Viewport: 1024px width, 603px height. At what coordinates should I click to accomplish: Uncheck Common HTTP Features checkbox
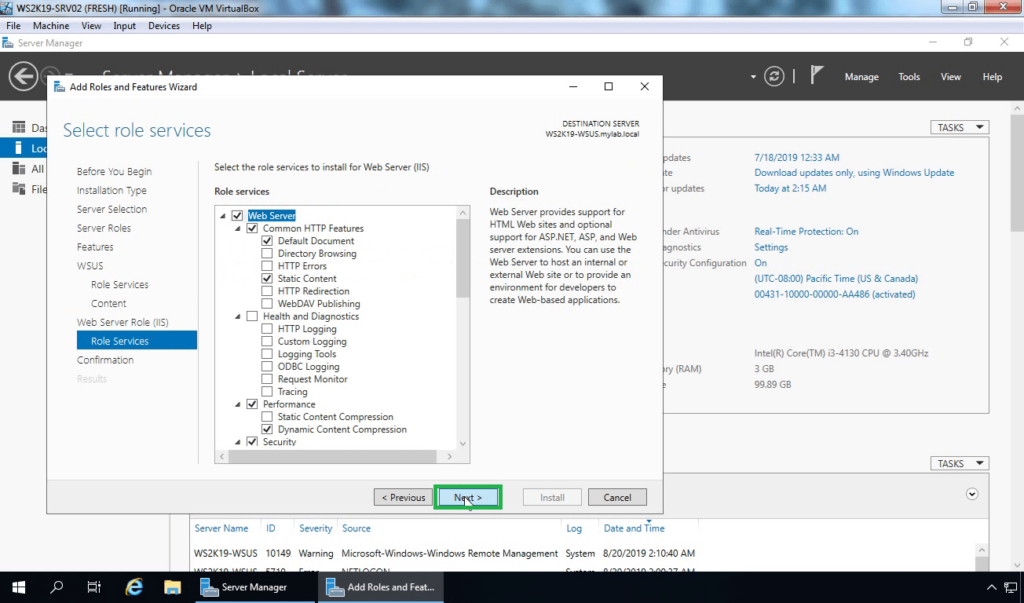252,229
